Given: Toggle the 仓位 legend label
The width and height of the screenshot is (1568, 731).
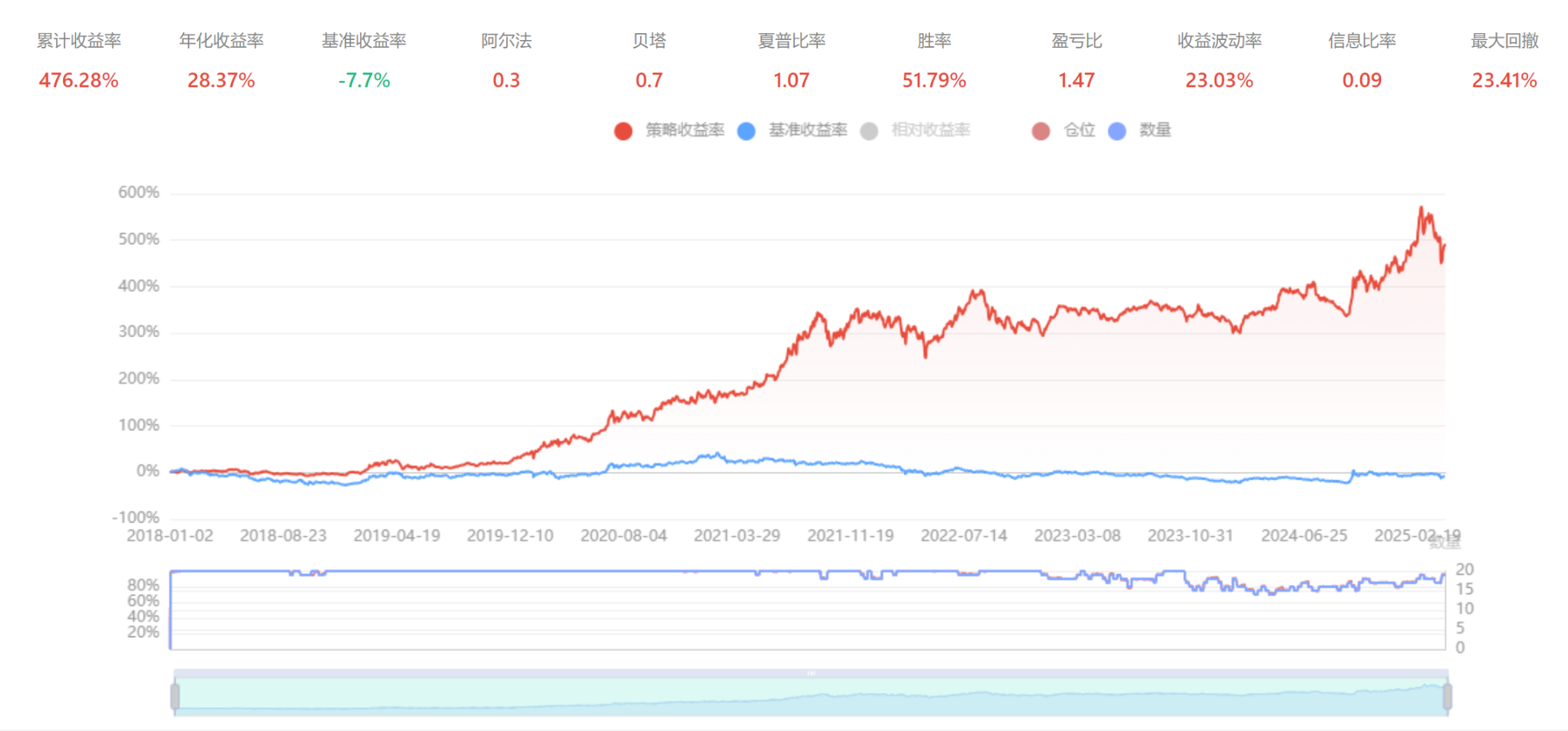Looking at the screenshot, I should (1079, 130).
